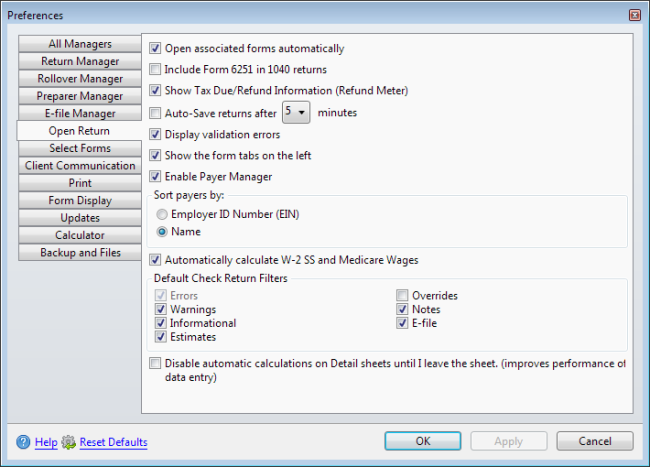Viewport: 650px width, 467px height.
Task: Enable Include Form 6251 in 1040 returns
Action: [155, 70]
